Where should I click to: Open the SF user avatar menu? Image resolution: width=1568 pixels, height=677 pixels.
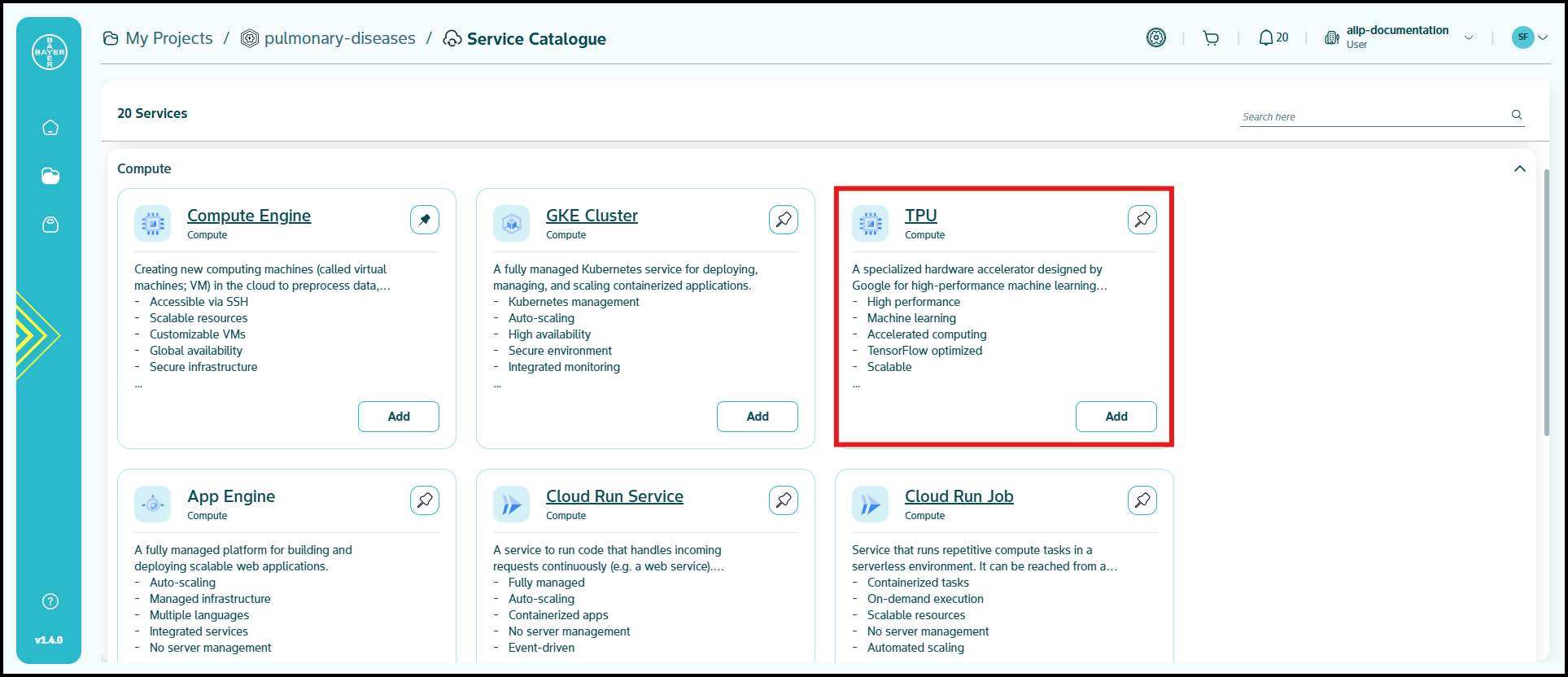pos(1528,37)
